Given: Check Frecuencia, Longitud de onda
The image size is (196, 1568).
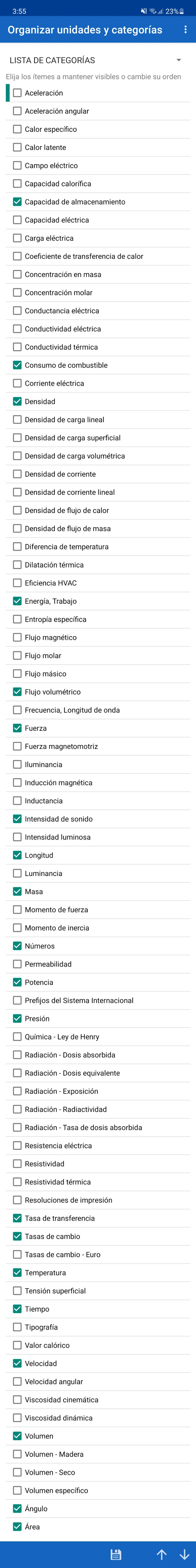Looking at the screenshot, I should (17, 710).
